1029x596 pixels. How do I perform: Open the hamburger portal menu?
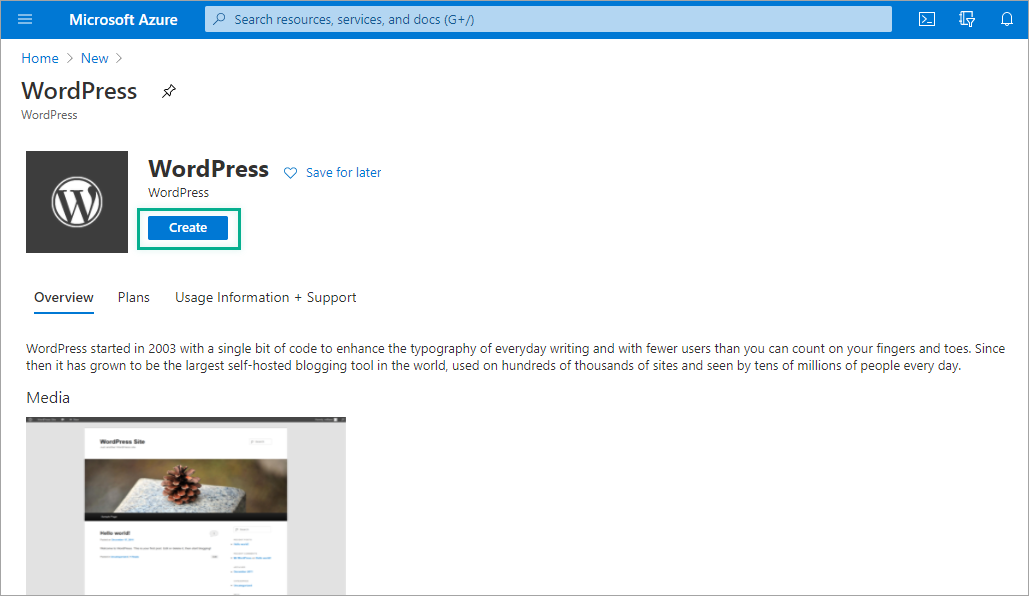(x=25, y=19)
